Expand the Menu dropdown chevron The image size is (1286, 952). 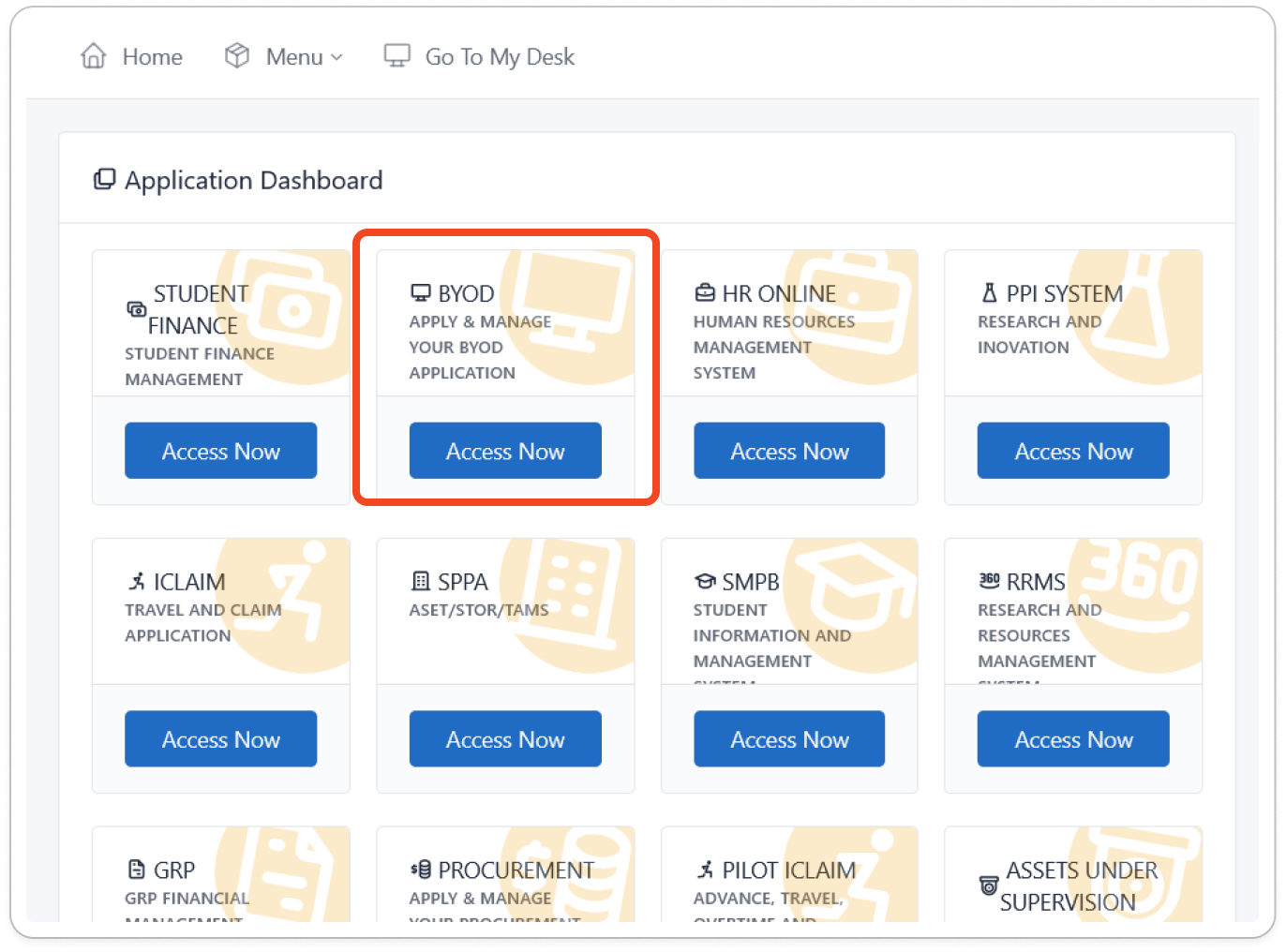pyautogui.click(x=336, y=58)
